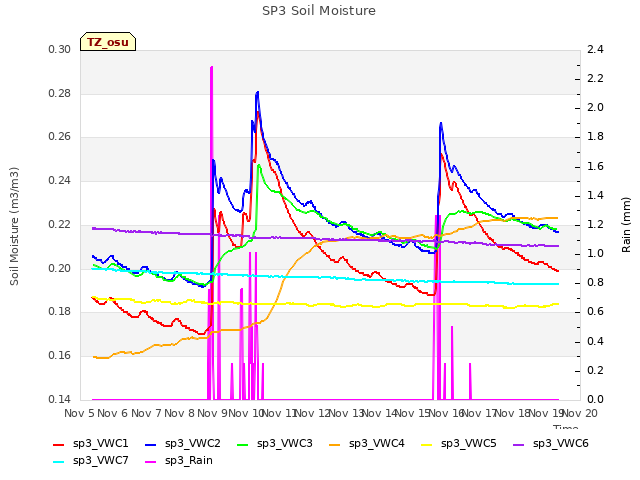Screen dimensions: 640x480
Task: Click the Nov 13 date tick label
Action: tap(349, 413)
